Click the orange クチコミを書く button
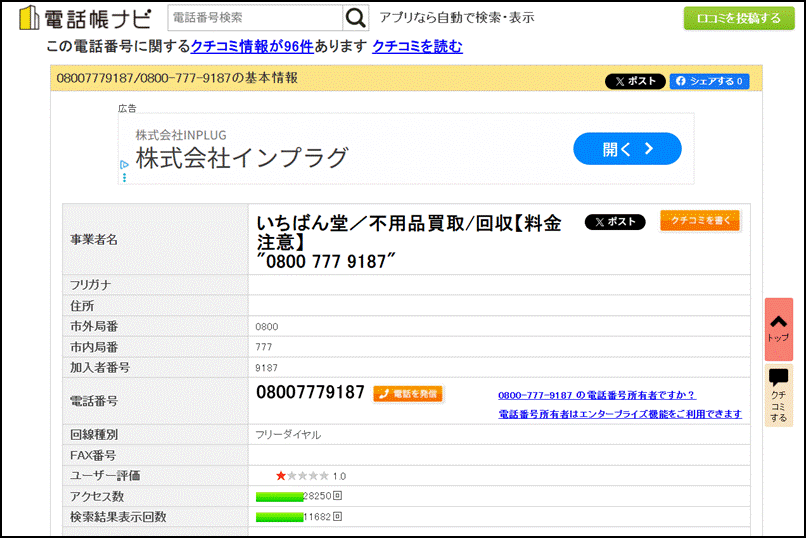806x538 pixels. (700, 220)
